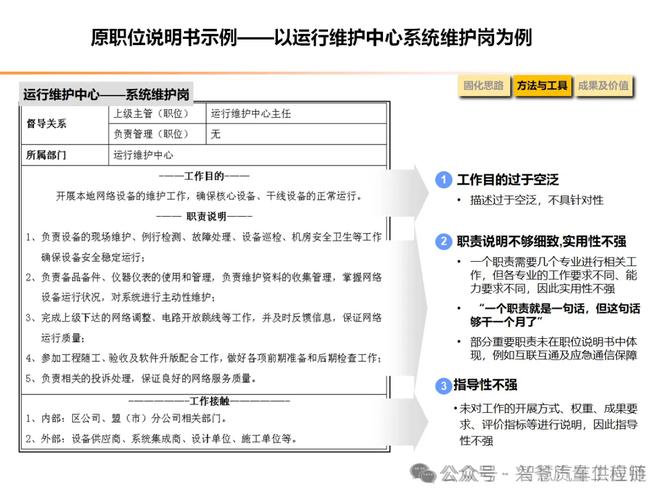Click duty item 1 about 设备的现场维护
The height and width of the screenshot is (500, 667).
pos(203,247)
